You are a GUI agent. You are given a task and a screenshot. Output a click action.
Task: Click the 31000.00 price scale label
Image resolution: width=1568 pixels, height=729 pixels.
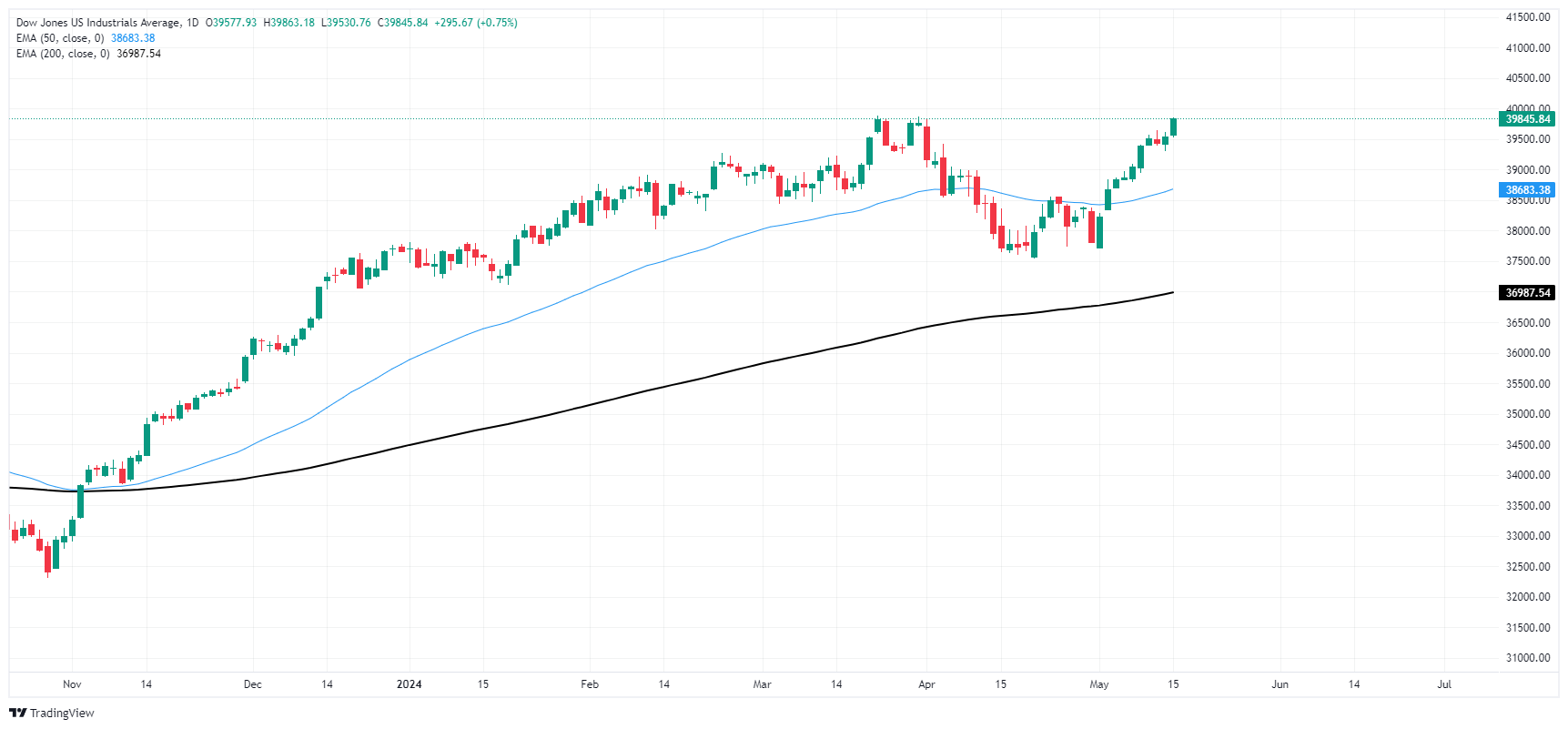pyautogui.click(x=1527, y=658)
